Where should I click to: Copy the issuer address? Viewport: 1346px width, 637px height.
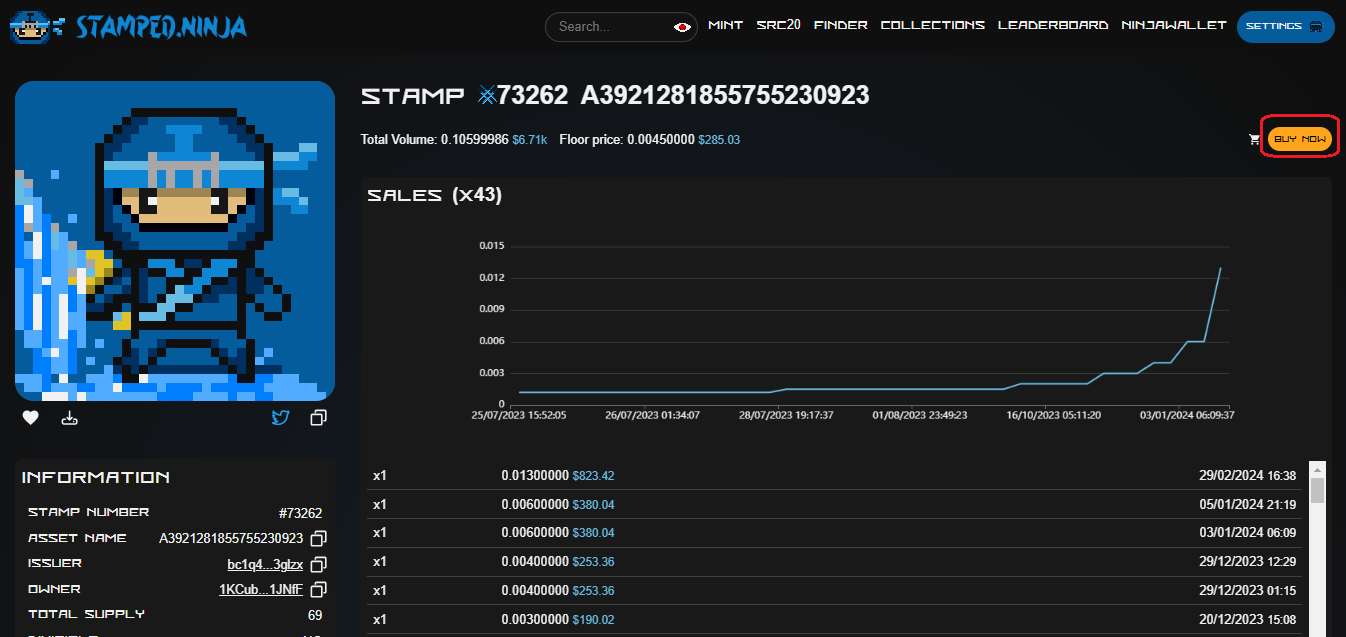(x=319, y=564)
